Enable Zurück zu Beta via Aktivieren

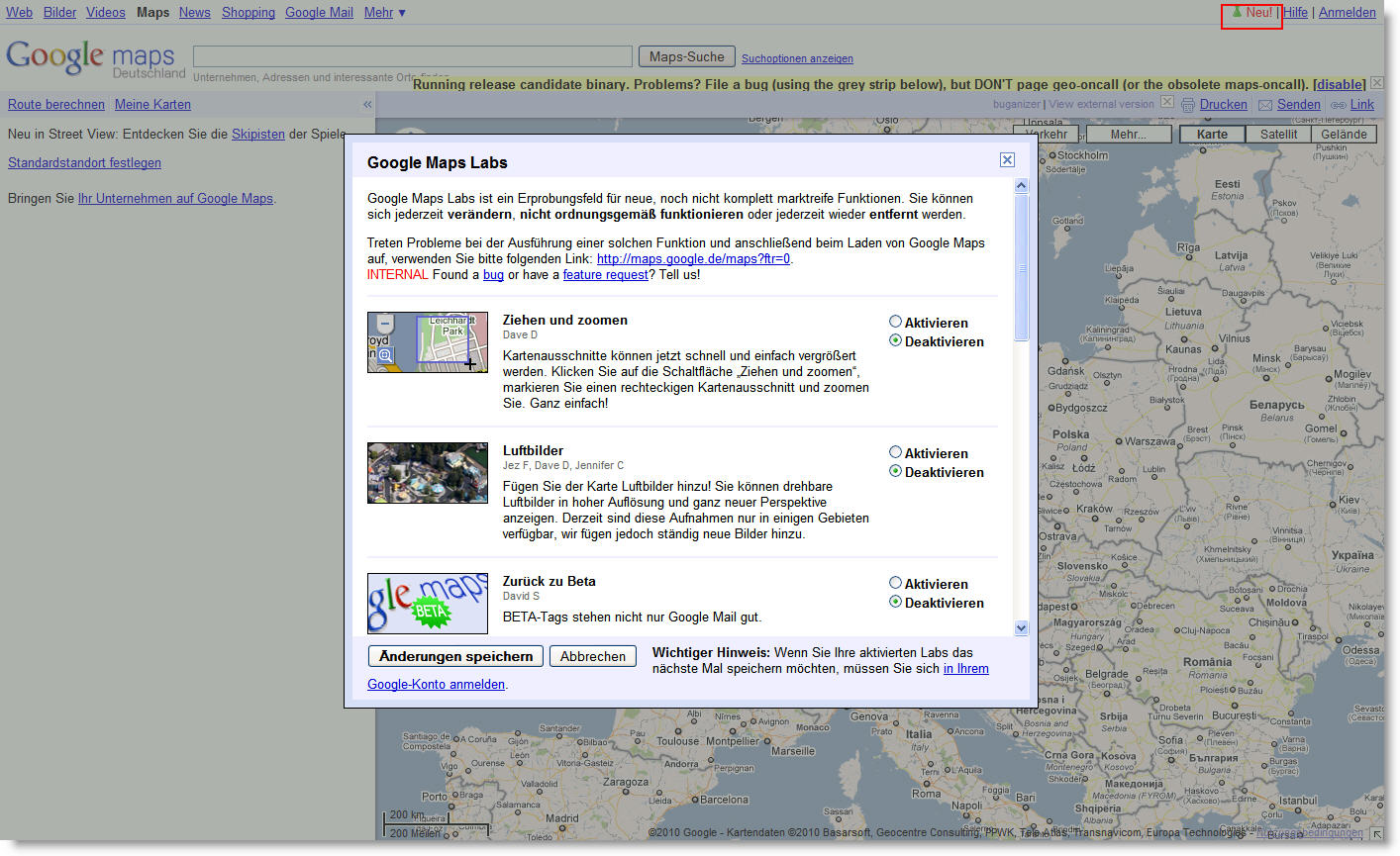[x=895, y=583]
